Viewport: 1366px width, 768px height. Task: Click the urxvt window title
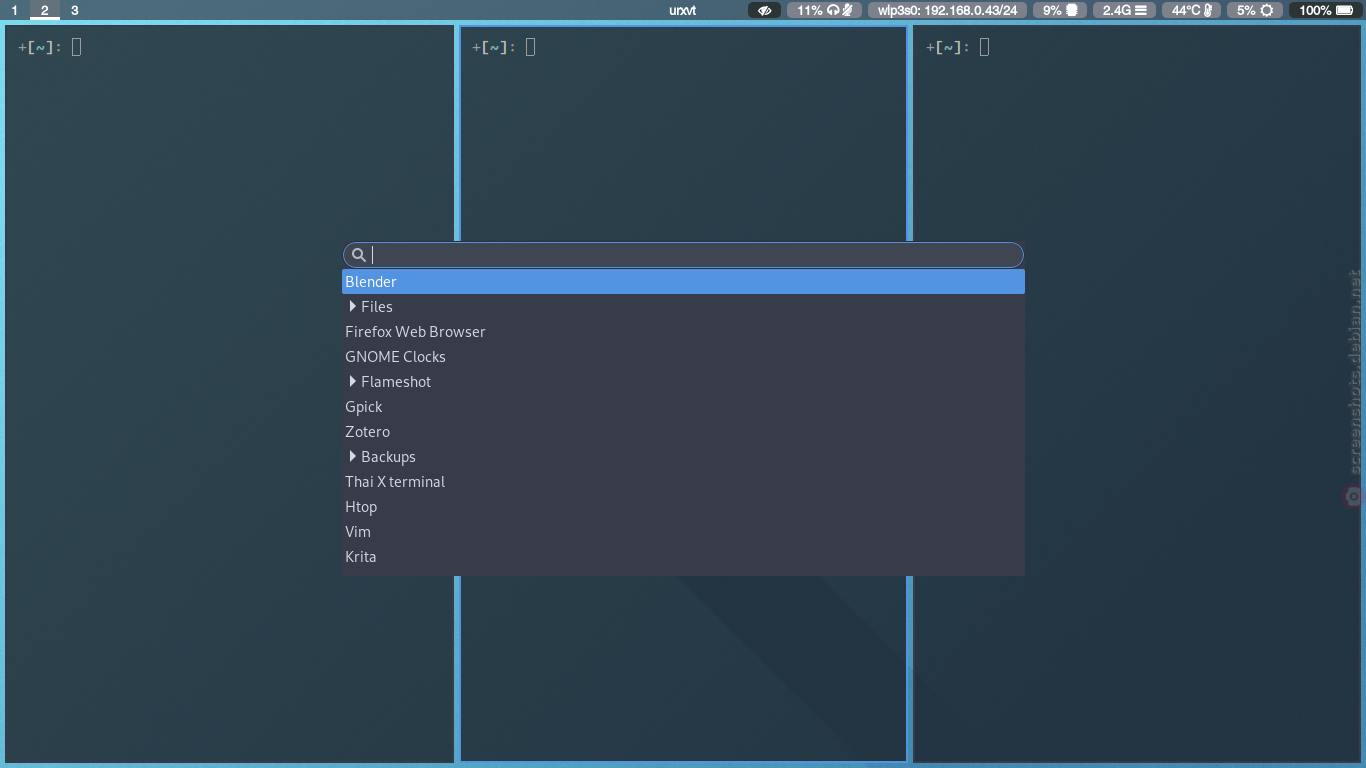click(x=682, y=10)
